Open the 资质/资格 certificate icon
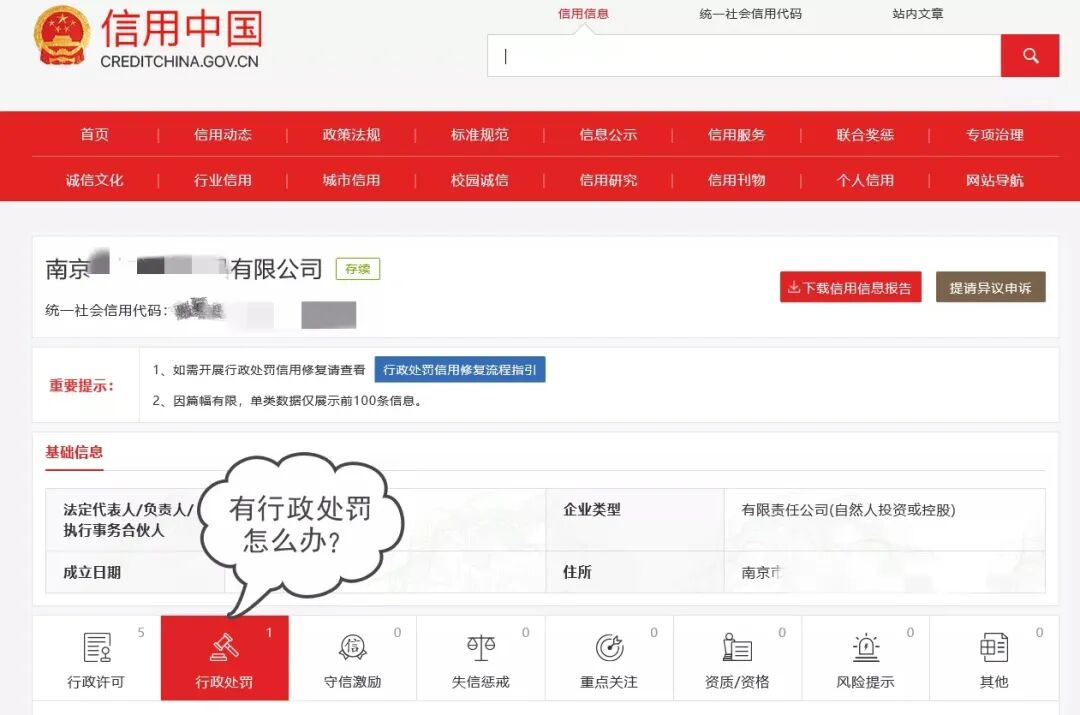Image resolution: width=1080 pixels, height=715 pixels. click(737, 647)
